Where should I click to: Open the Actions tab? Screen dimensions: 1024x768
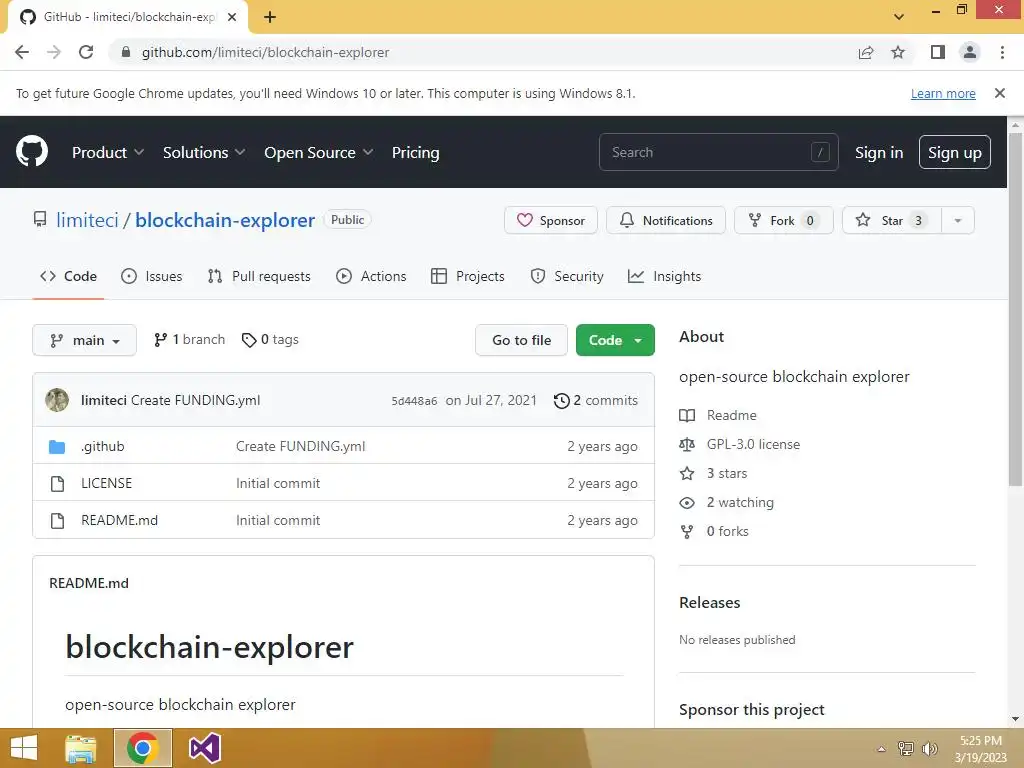[372, 276]
